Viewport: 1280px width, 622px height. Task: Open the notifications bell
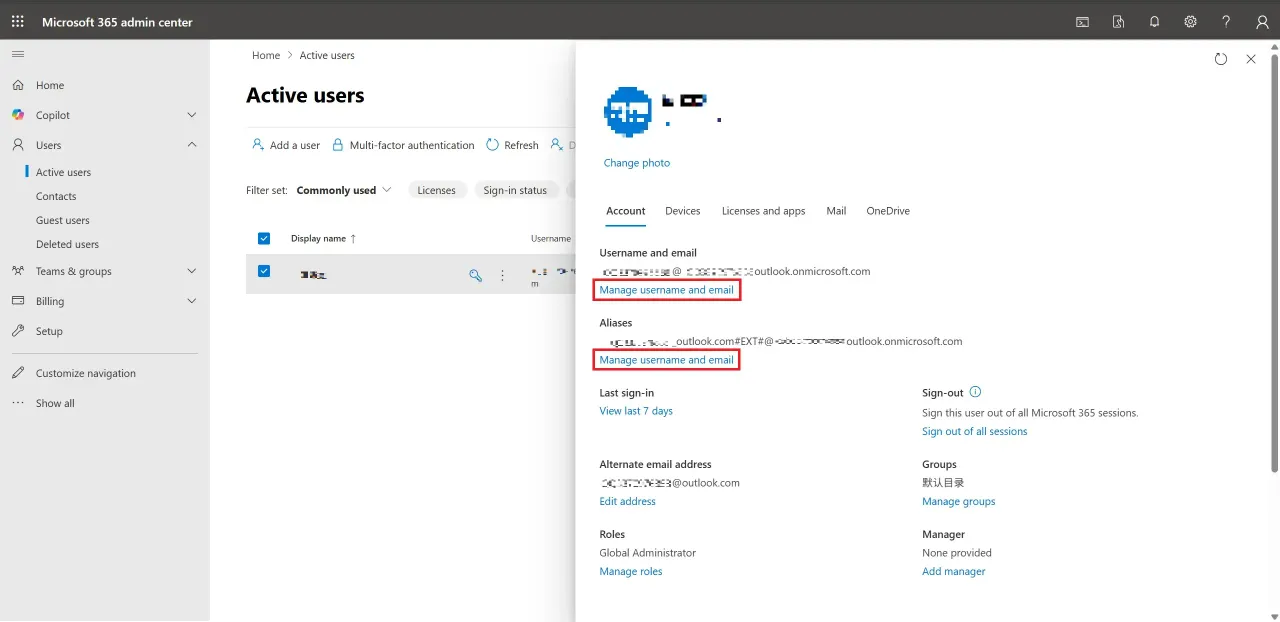point(1154,21)
